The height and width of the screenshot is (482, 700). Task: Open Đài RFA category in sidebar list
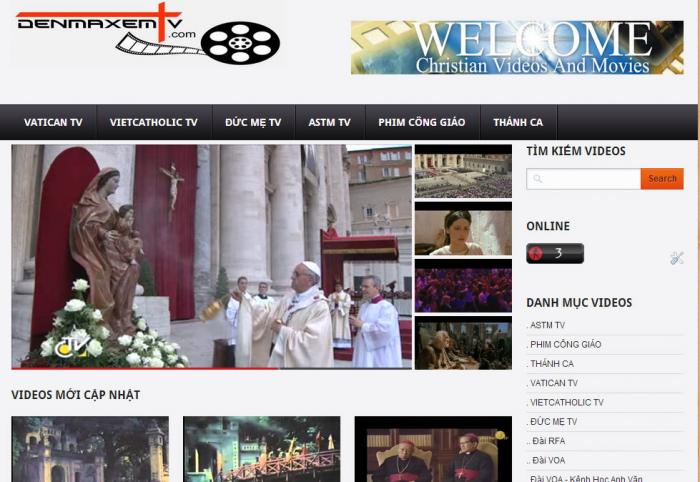click(x=546, y=439)
